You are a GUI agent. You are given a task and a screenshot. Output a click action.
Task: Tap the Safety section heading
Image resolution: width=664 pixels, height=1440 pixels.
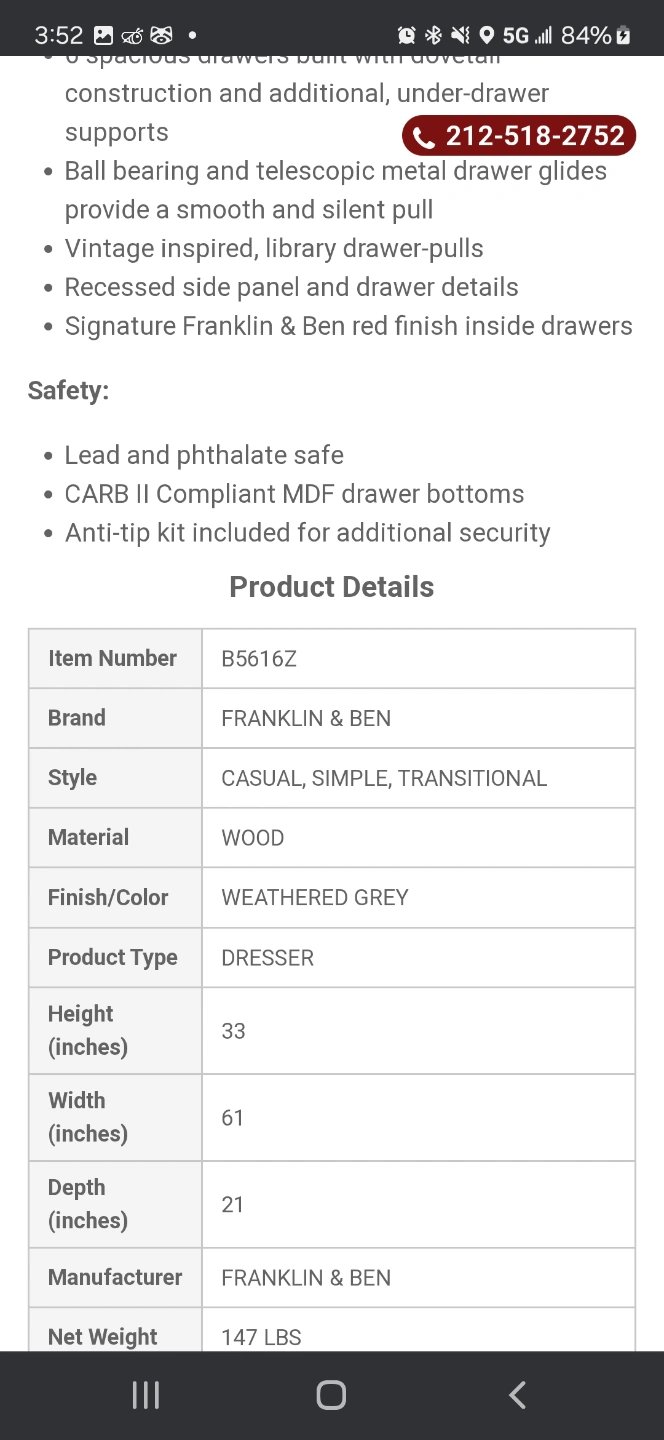point(68,391)
